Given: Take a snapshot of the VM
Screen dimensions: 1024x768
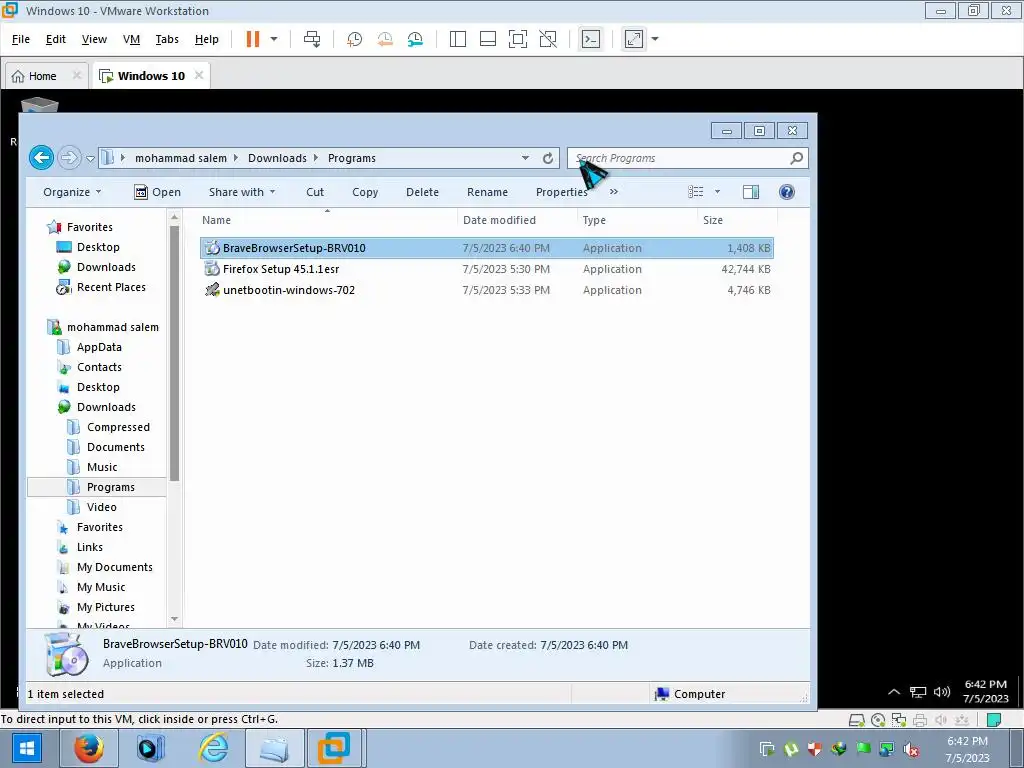Looking at the screenshot, I should pos(355,39).
